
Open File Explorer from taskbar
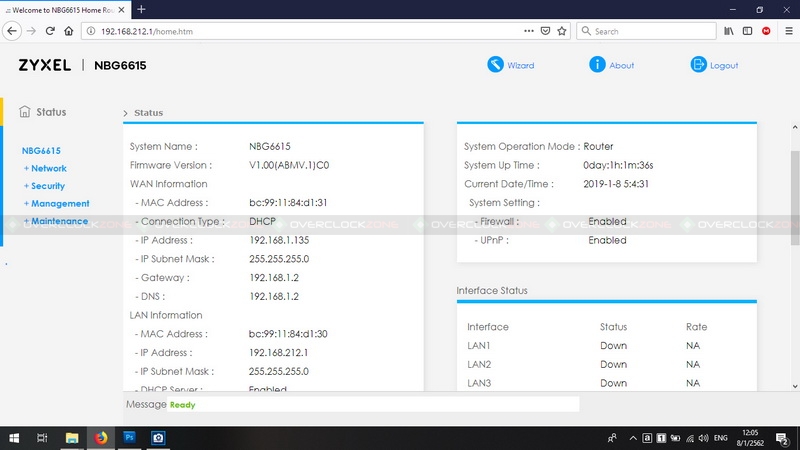click(72, 438)
